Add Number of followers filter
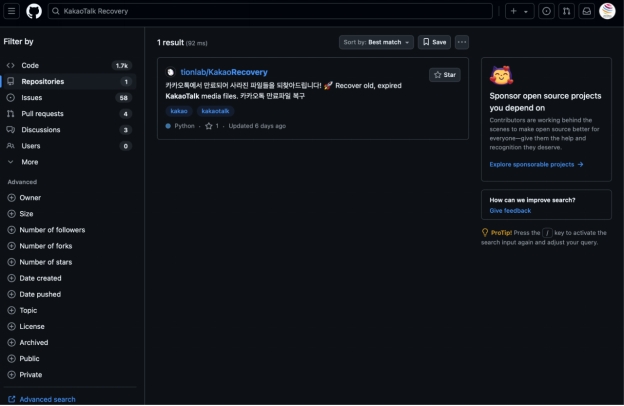The height and width of the screenshot is (406, 624). pos(46,230)
